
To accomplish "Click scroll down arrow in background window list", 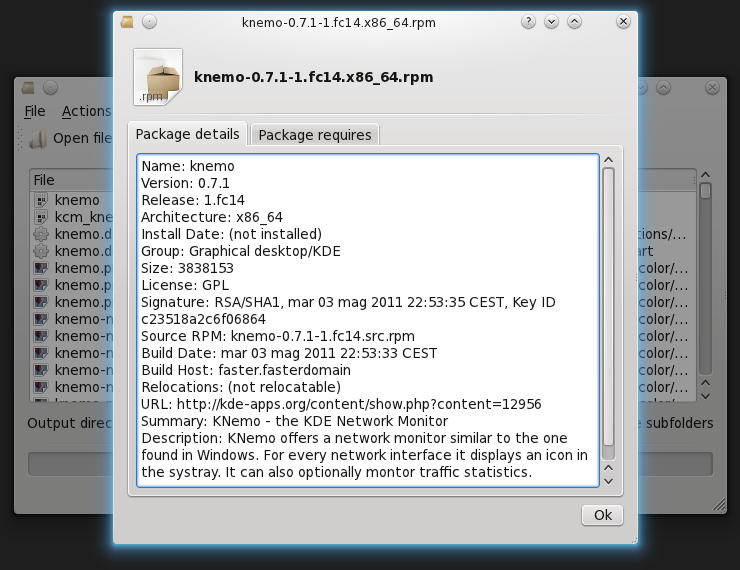I will coord(706,397).
